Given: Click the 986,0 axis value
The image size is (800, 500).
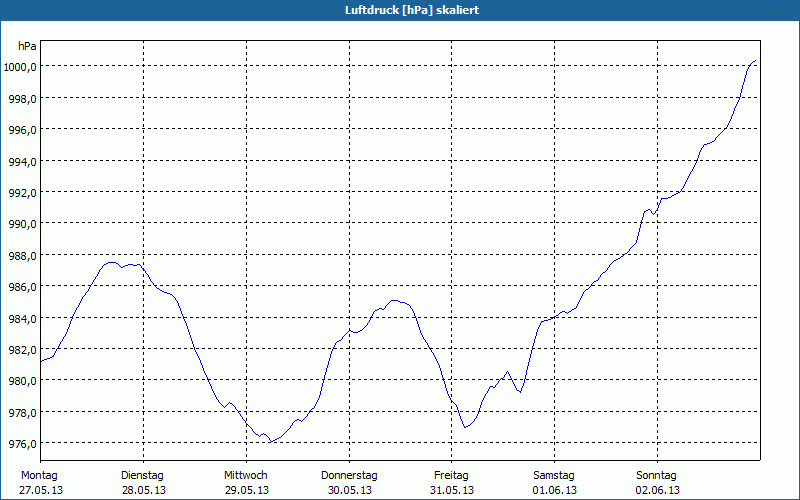Looking at the screenshot, I should [x=22, y=287].
